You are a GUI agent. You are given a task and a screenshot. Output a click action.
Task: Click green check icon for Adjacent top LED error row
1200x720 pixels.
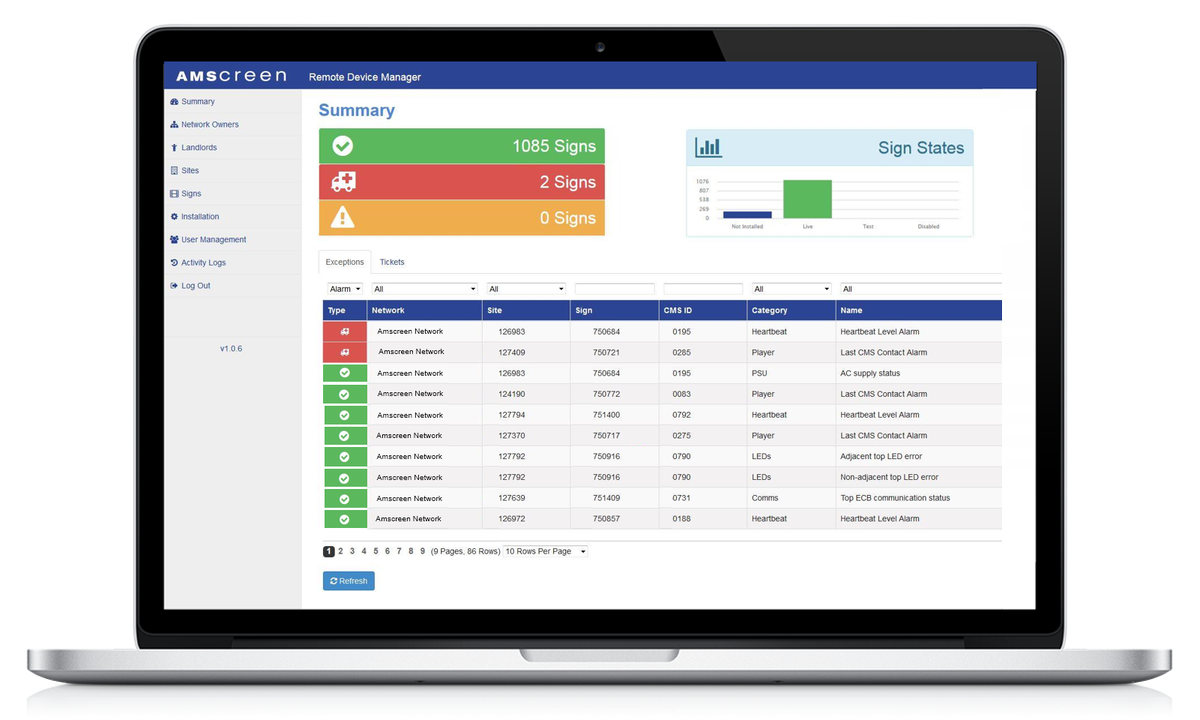[x=345, y=457]
